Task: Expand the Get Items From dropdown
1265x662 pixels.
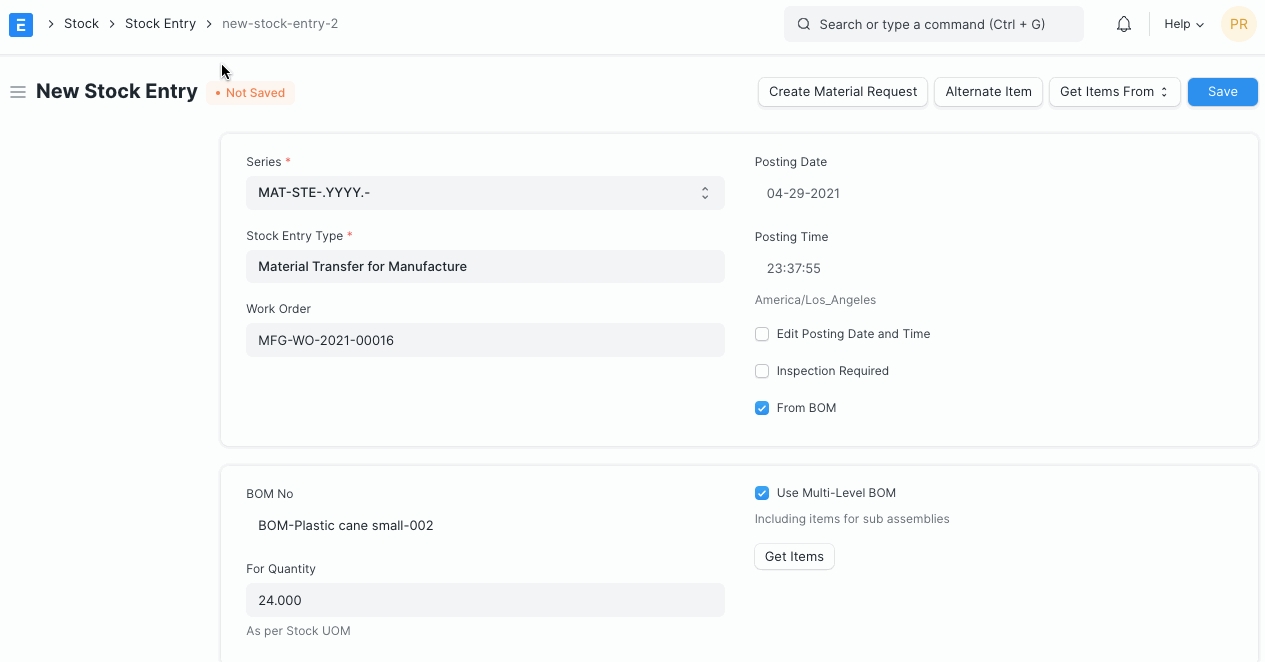Action: [1114, 92]
